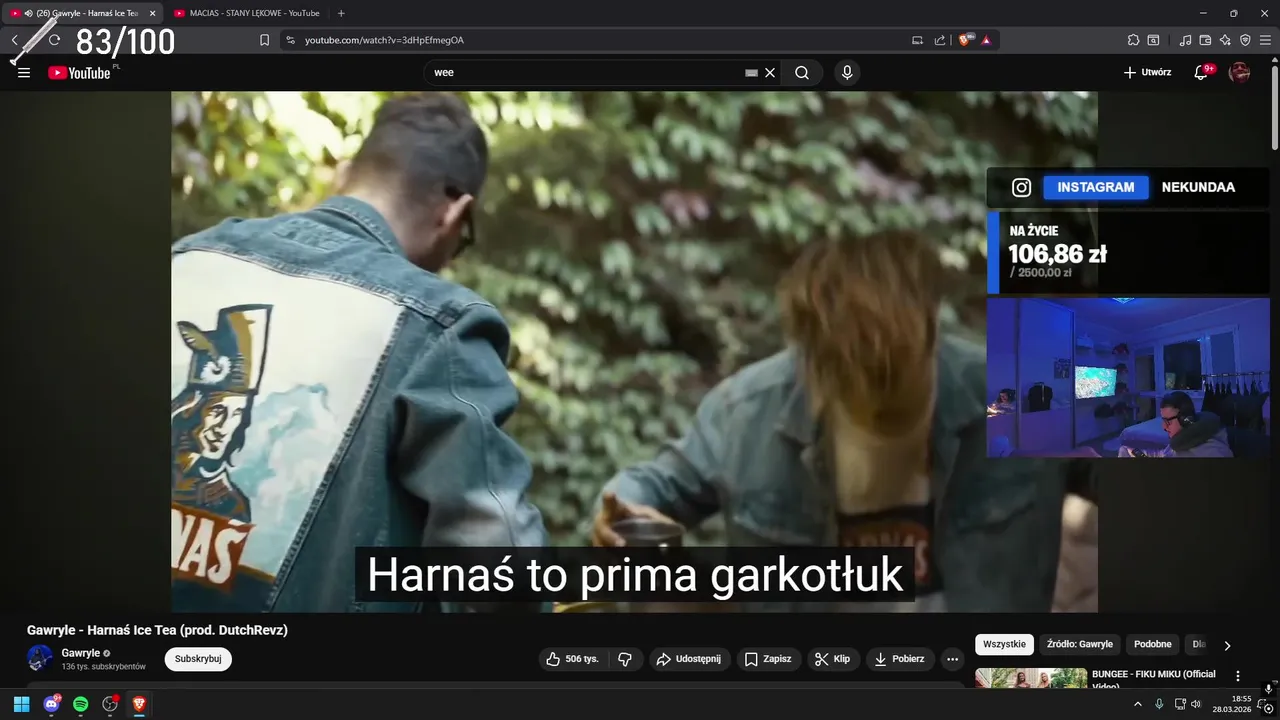
Task: Open the Leo AI sparkle icon
Action: click(x=1225, y=40)
